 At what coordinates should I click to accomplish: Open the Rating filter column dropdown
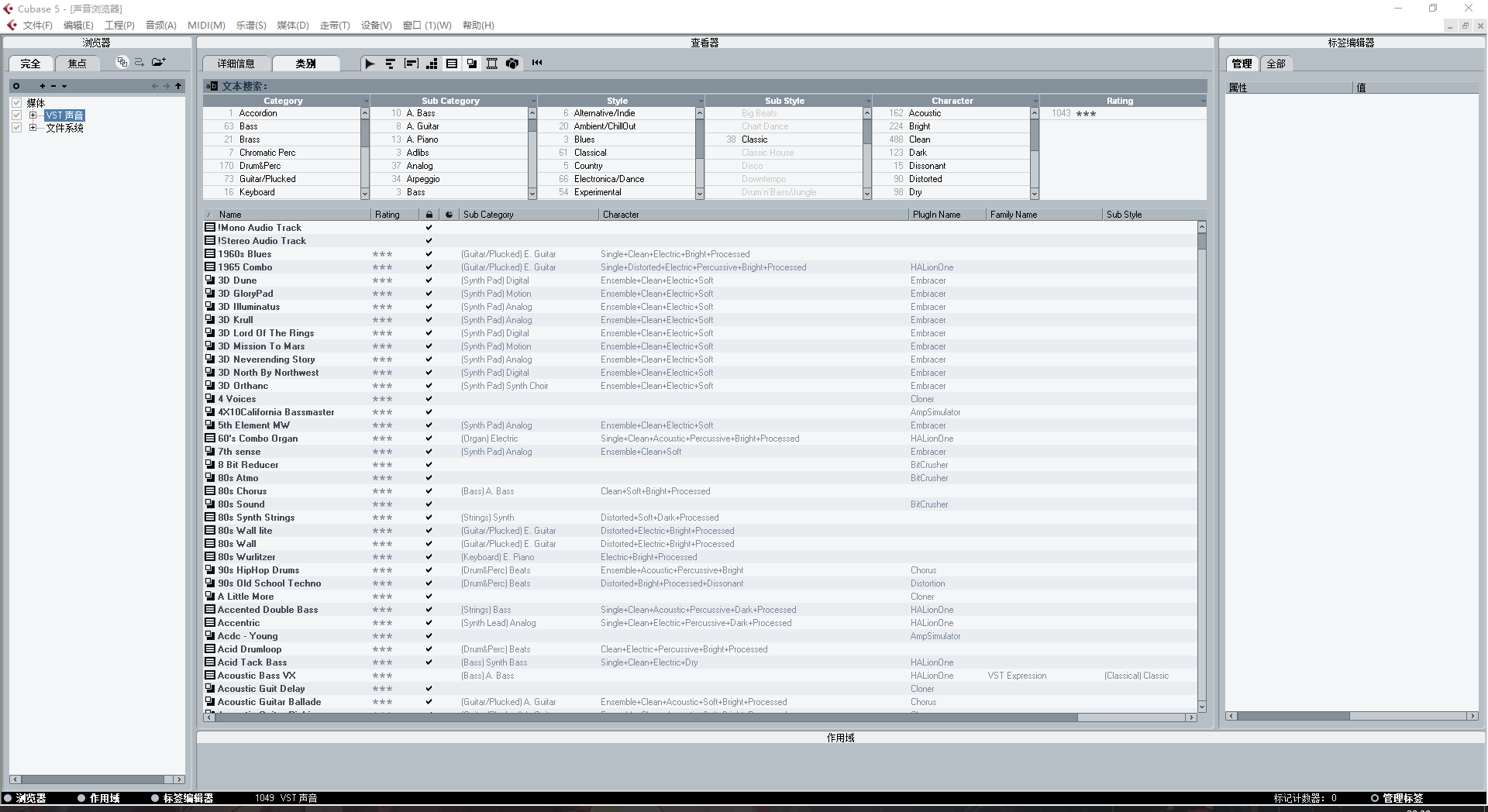pyautogui.click(x=1203, y=101)
